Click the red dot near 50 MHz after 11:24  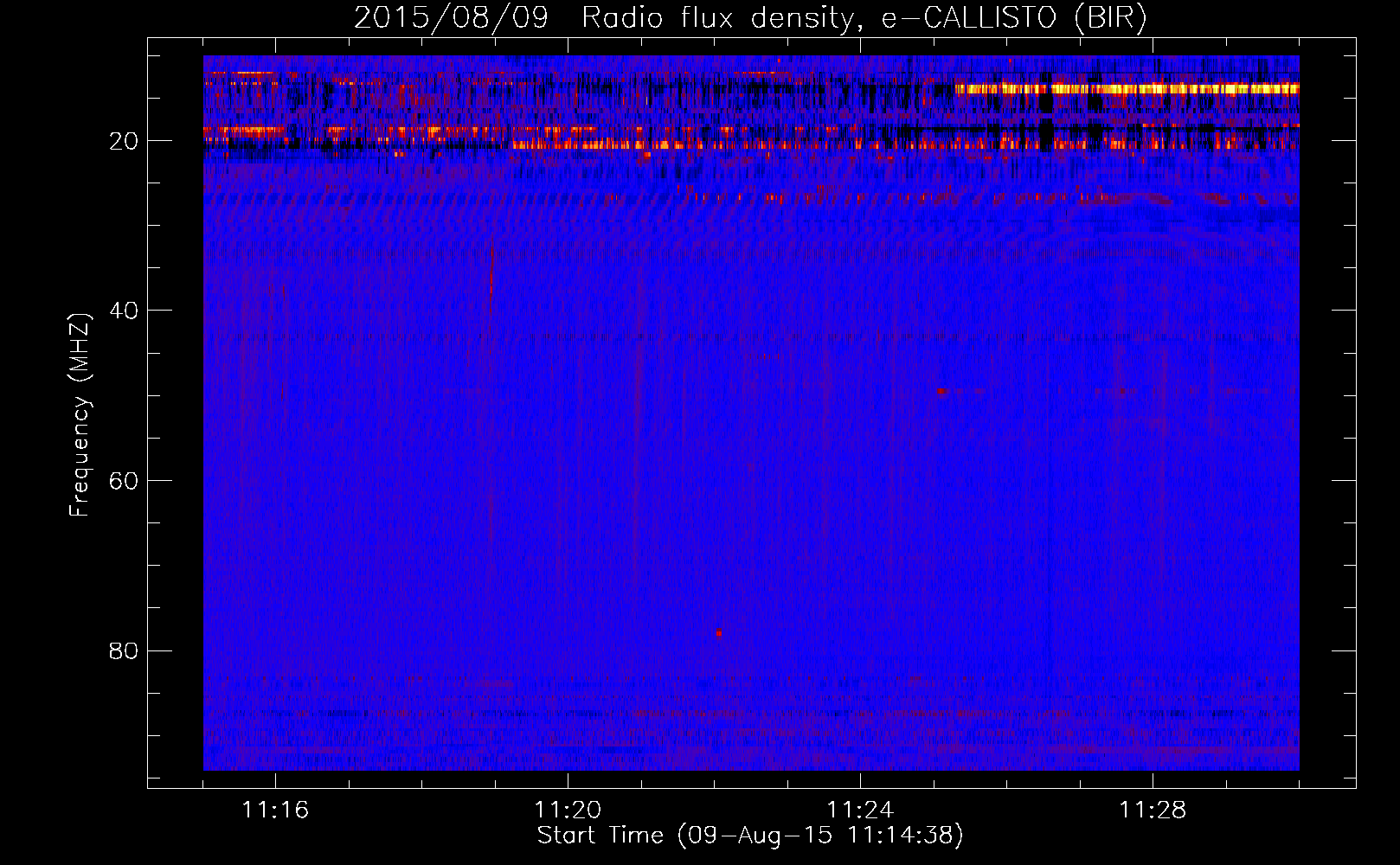pyautogui.click(x=941, y=392)
